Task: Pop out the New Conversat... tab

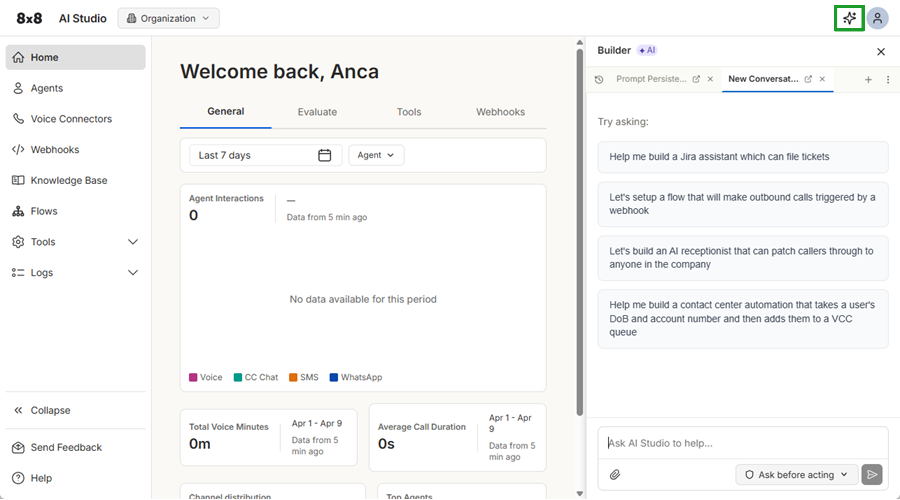Action: pyautogui.click(x=808, y=79)
